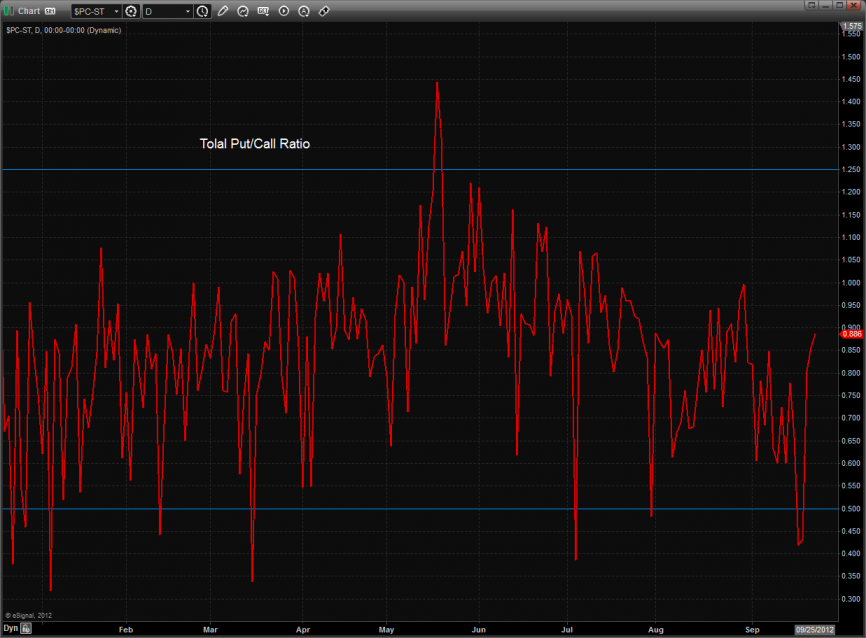Click the Chart window title label
This screenshot has width=866, height=638.
coord(29,11)
